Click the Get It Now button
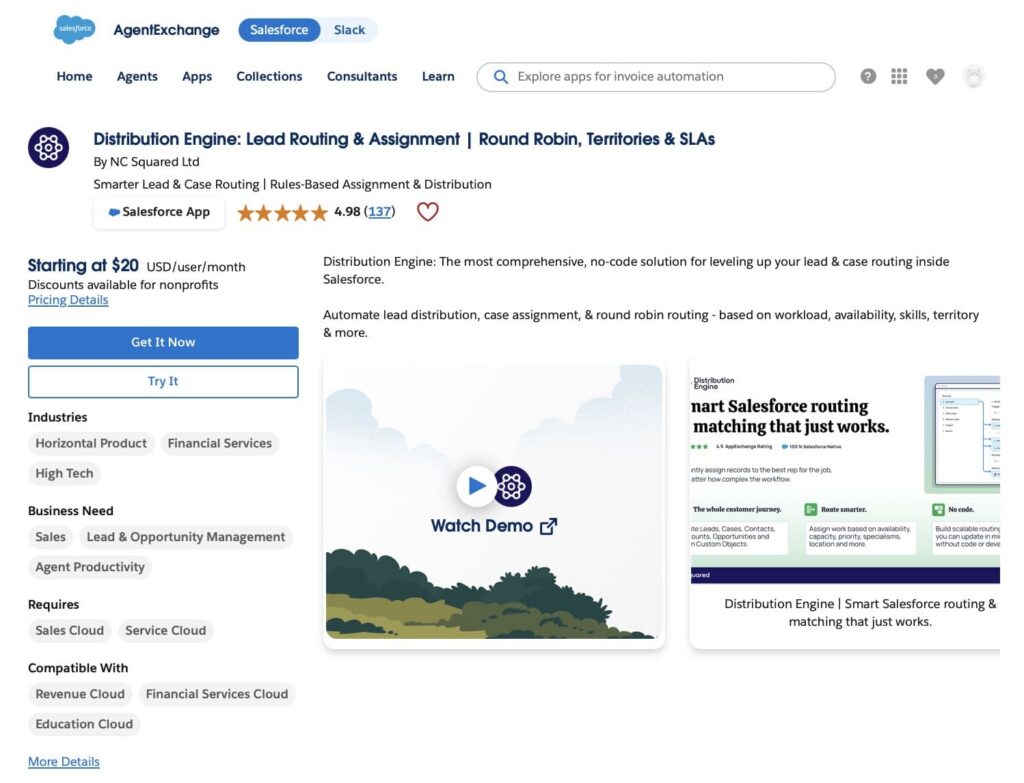 click(163, 343)
